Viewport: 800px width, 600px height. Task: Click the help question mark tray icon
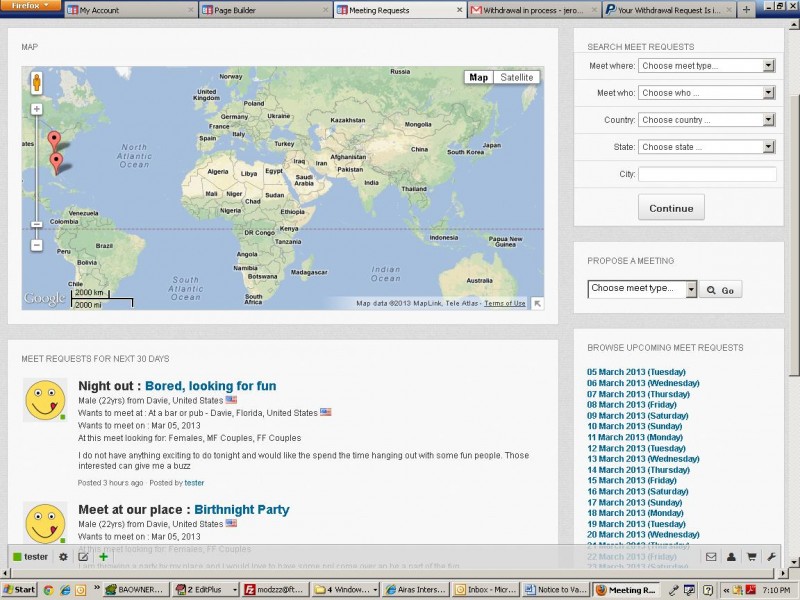click(x=708, y=590)
